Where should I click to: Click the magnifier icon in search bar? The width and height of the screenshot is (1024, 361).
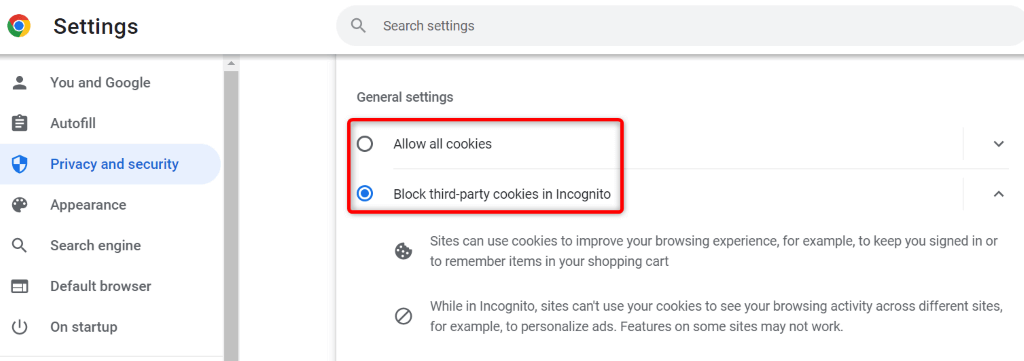click(358, 25)
